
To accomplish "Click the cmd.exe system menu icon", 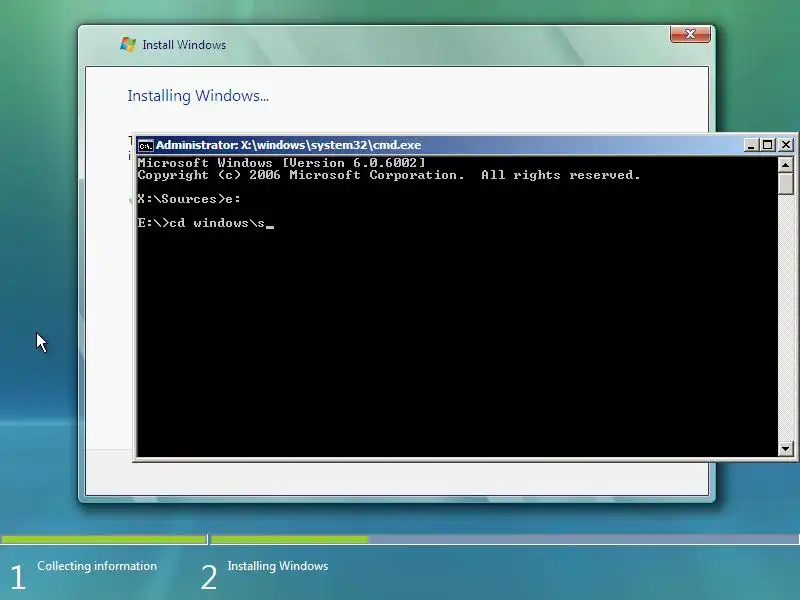I will tap(145, 145).
